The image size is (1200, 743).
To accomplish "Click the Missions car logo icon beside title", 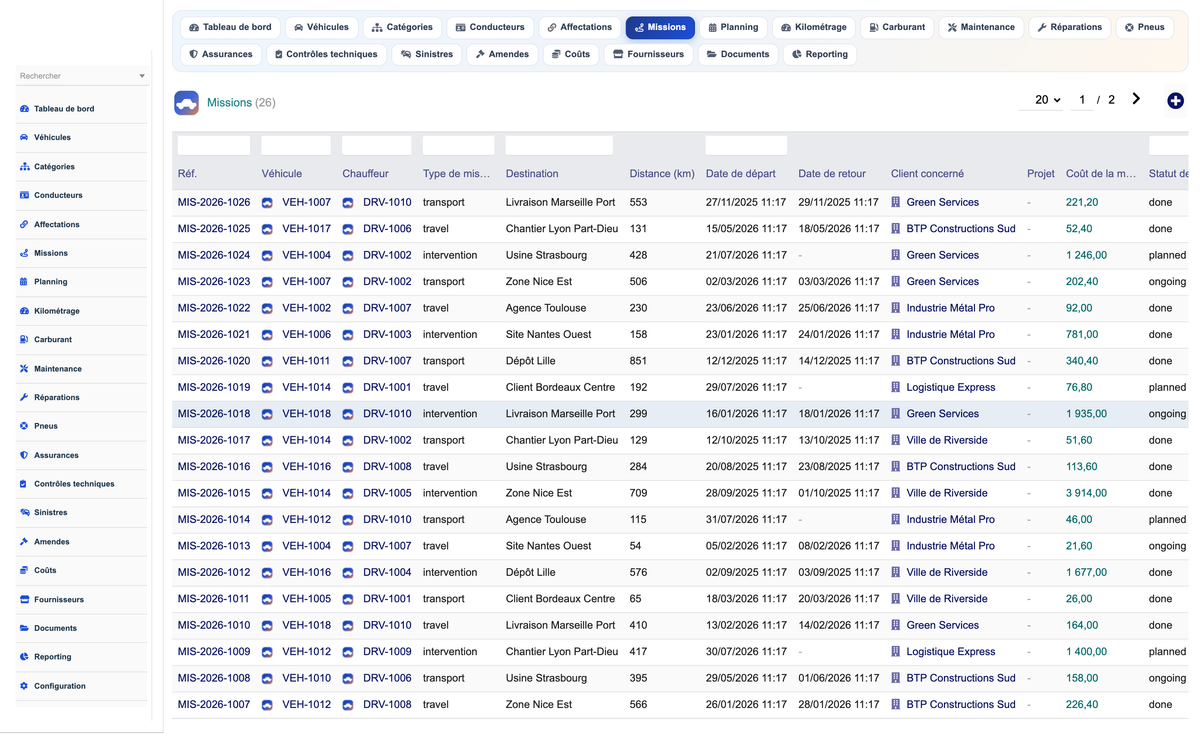I will coord(186,102).
